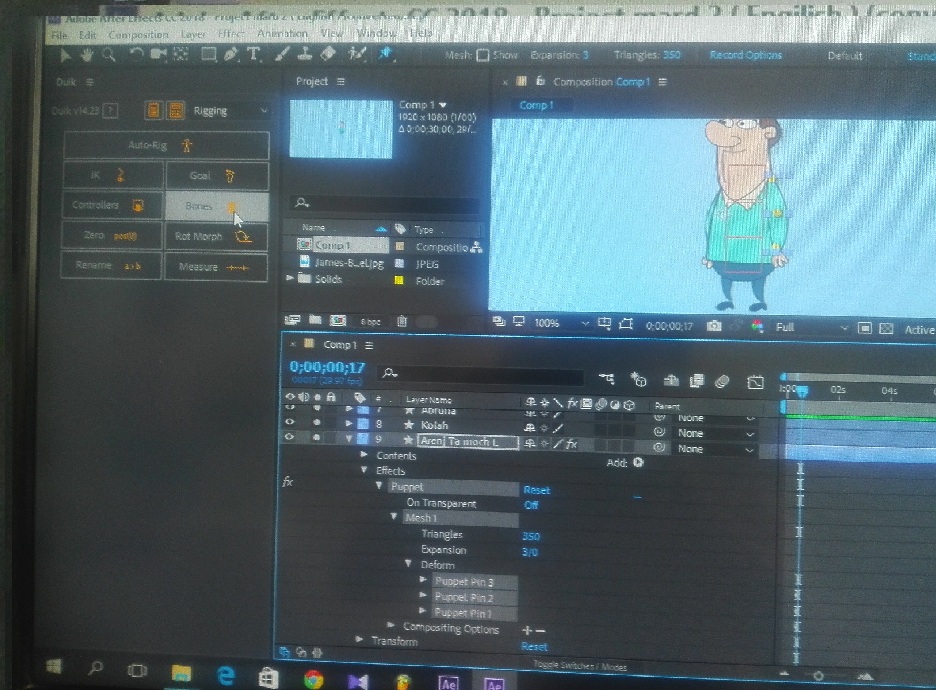The height and width of the screenshot is (690, 936).
Task: Open the File menu
Action: (x=59, y=35)
